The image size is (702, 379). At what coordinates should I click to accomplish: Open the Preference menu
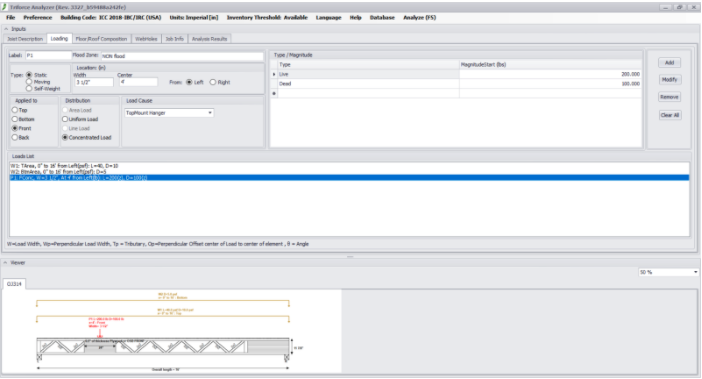(38, 17)
